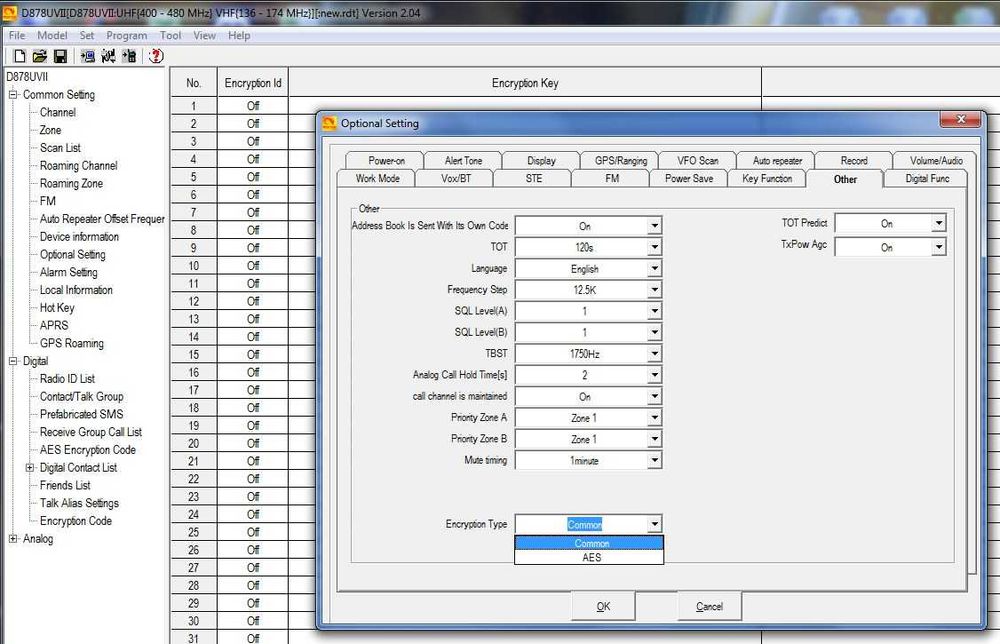The image size is (1000, 644).
Task: Click Encryption Id cell in row 10
Action: click(x=253, y=265)
